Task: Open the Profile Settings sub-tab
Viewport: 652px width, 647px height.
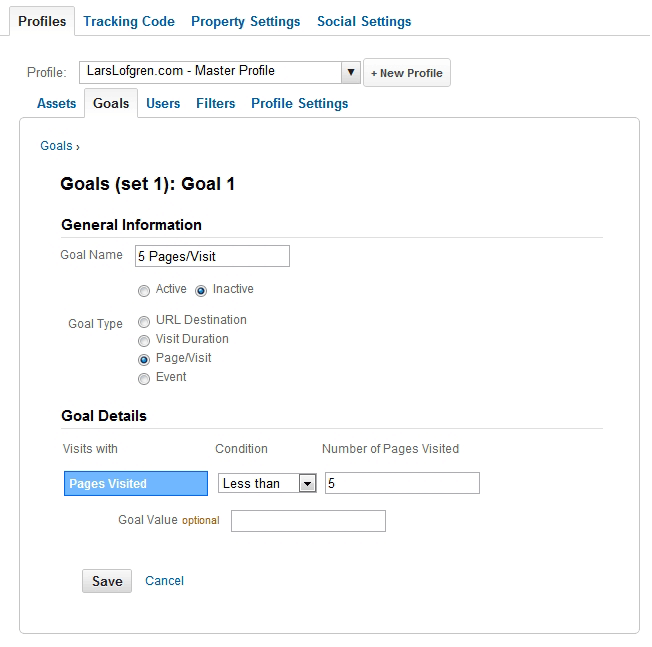Action: (x=299, y=103)
